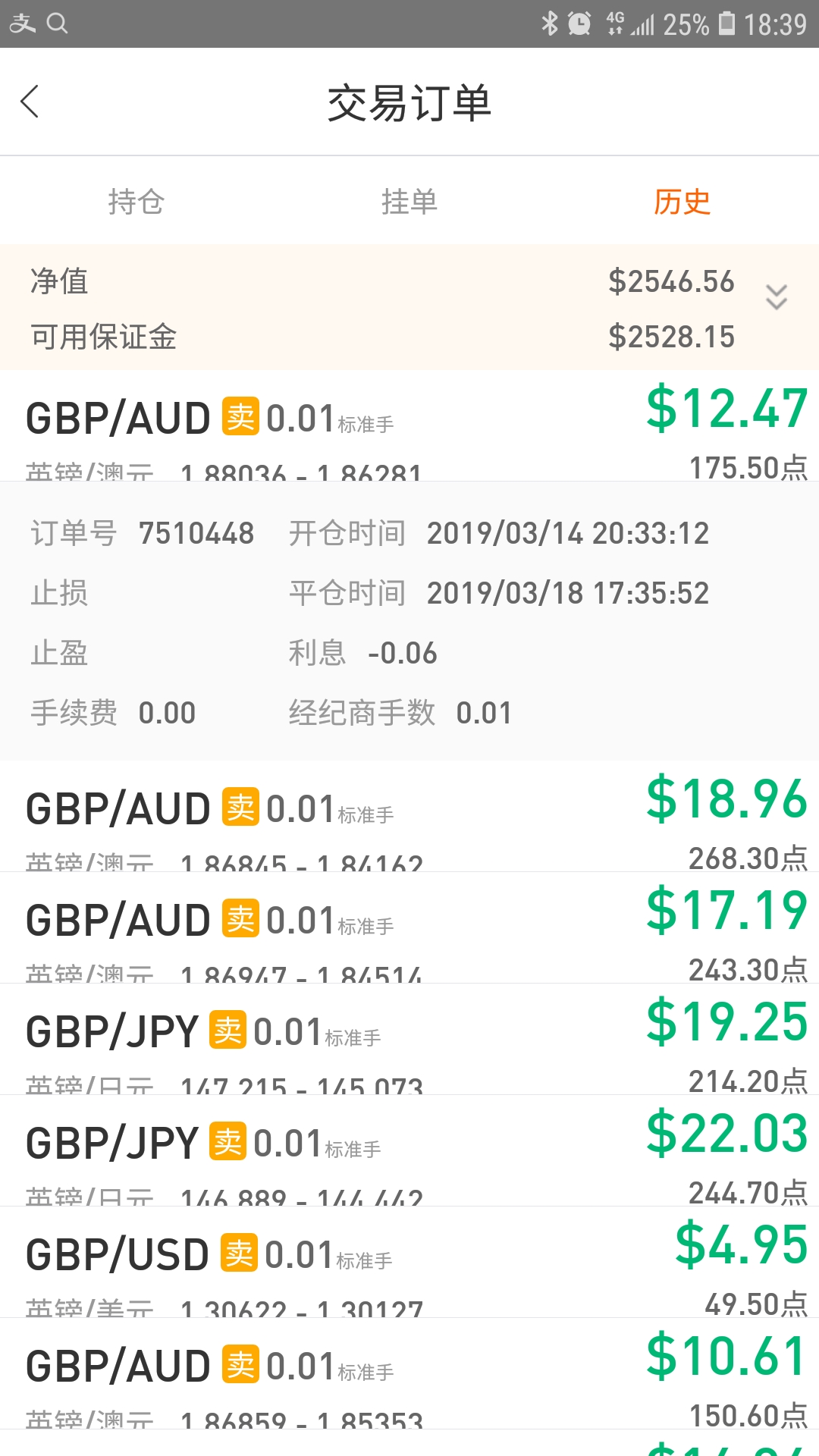This screenshot has width=819, height=1456.
Task: Open the $4.95 GBP/USD order details
Action: [x=409, y=1262]
